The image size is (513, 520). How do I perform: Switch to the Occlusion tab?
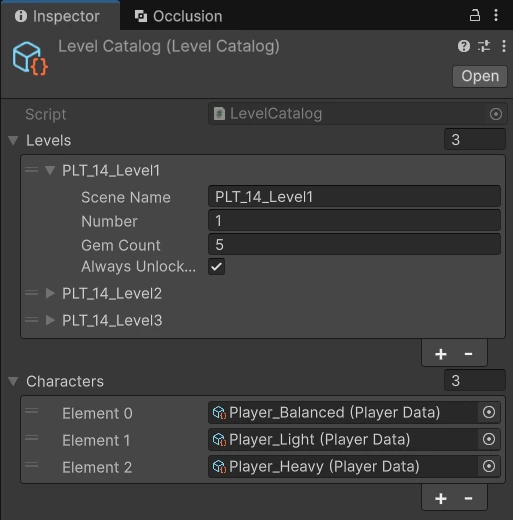[x=178, y=16]
